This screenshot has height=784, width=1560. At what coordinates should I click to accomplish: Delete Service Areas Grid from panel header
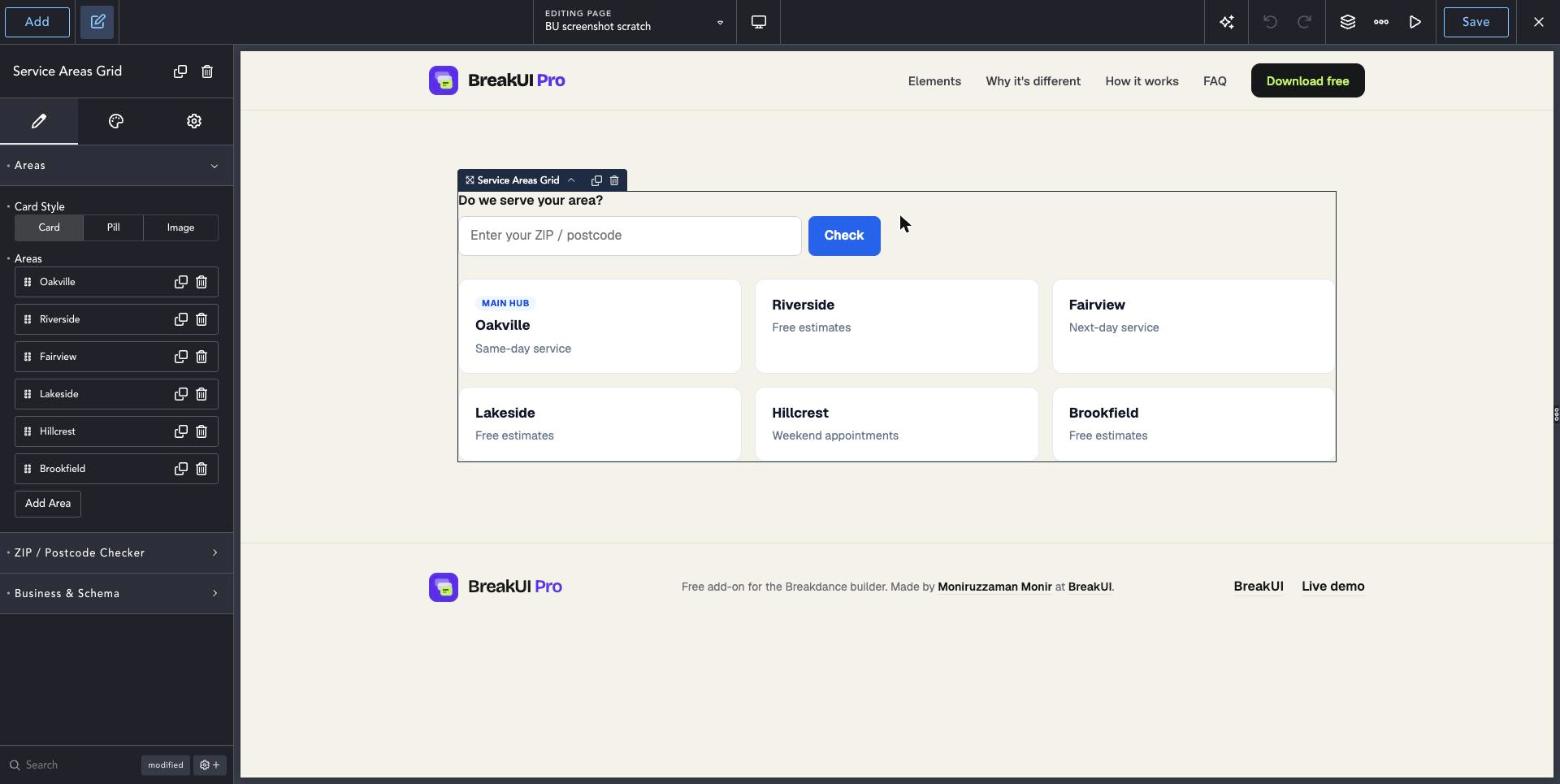click(x=207, y=71)
